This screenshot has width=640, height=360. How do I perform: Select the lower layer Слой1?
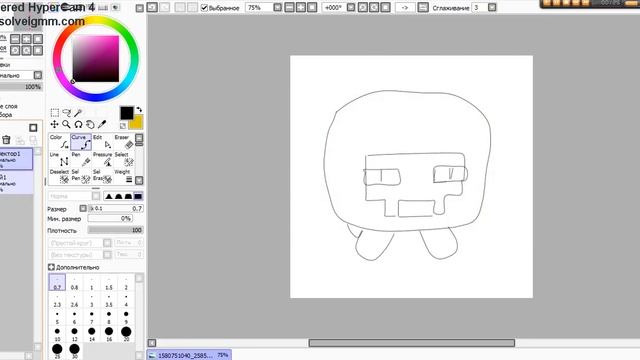[x=16, y=183]
